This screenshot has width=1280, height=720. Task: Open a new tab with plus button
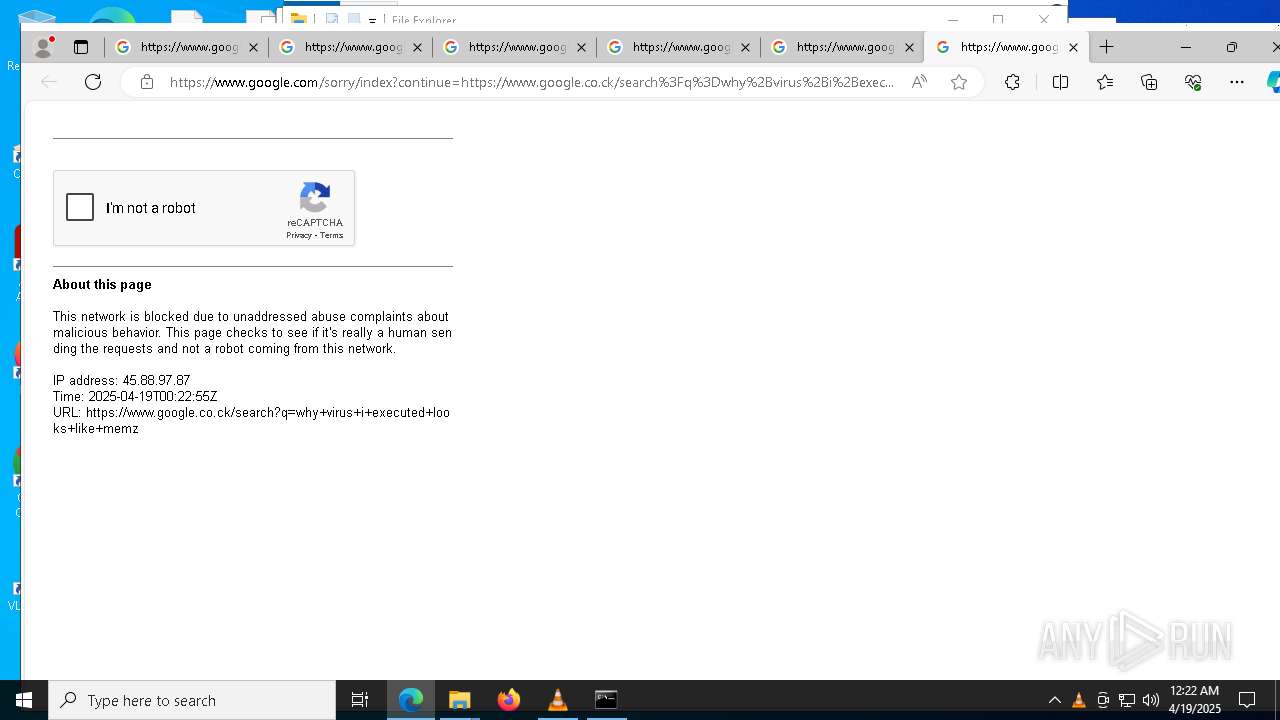(x=1106, y=47)
